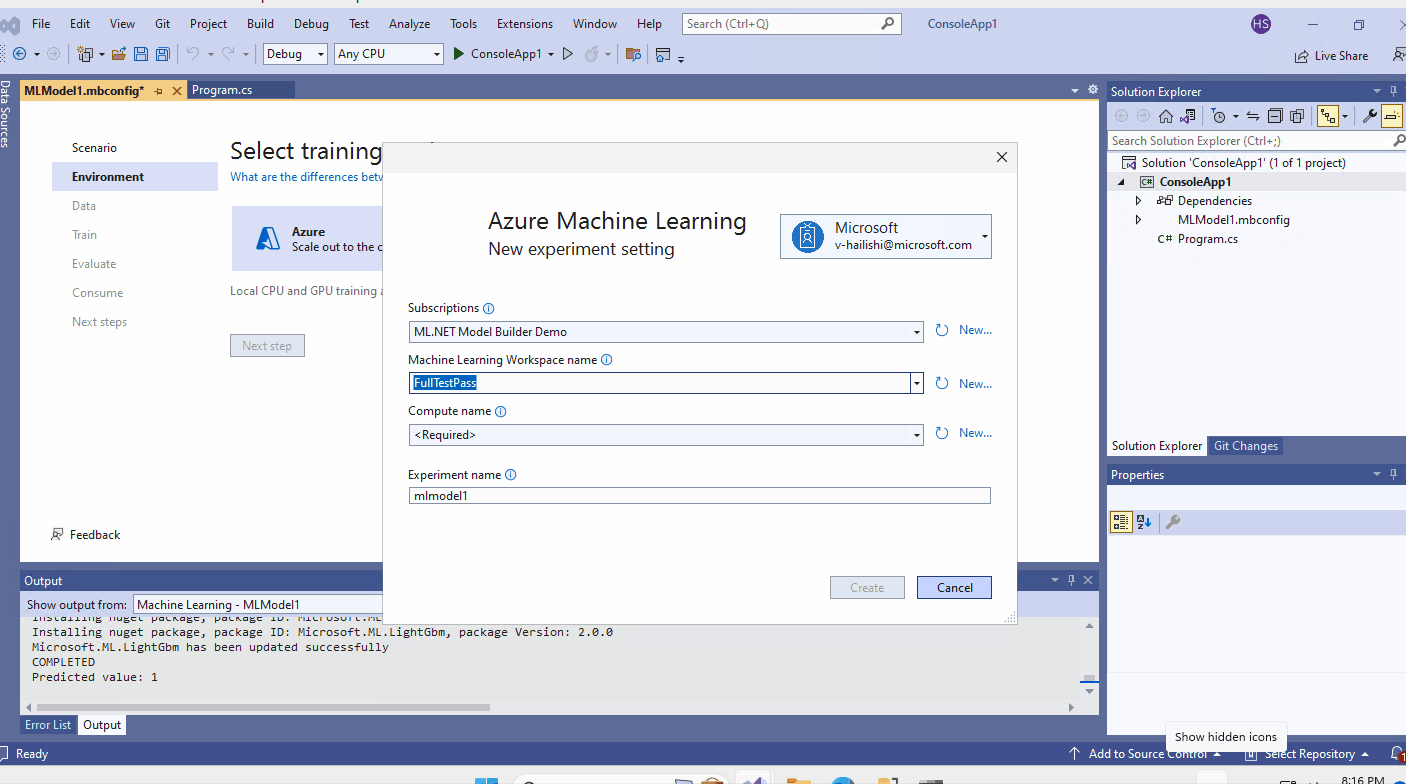
Task: Switch to the Git Changes tab
Action: [1246, 446]
